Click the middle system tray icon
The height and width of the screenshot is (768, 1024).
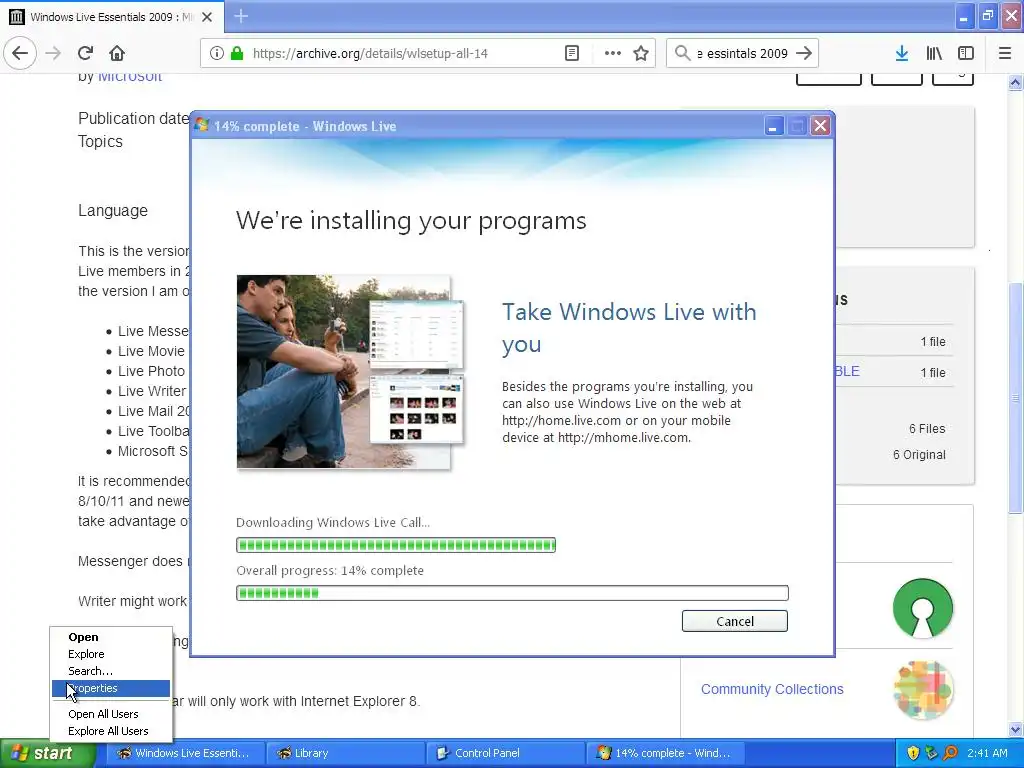pyautogui.click(x=932, y=753)
